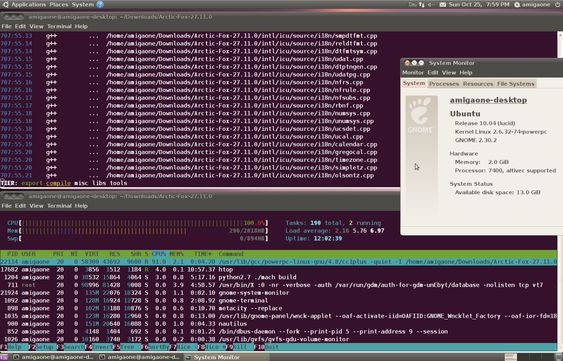Expand the Places menu
Screen dimensions: 563x361
click(59, 5)
